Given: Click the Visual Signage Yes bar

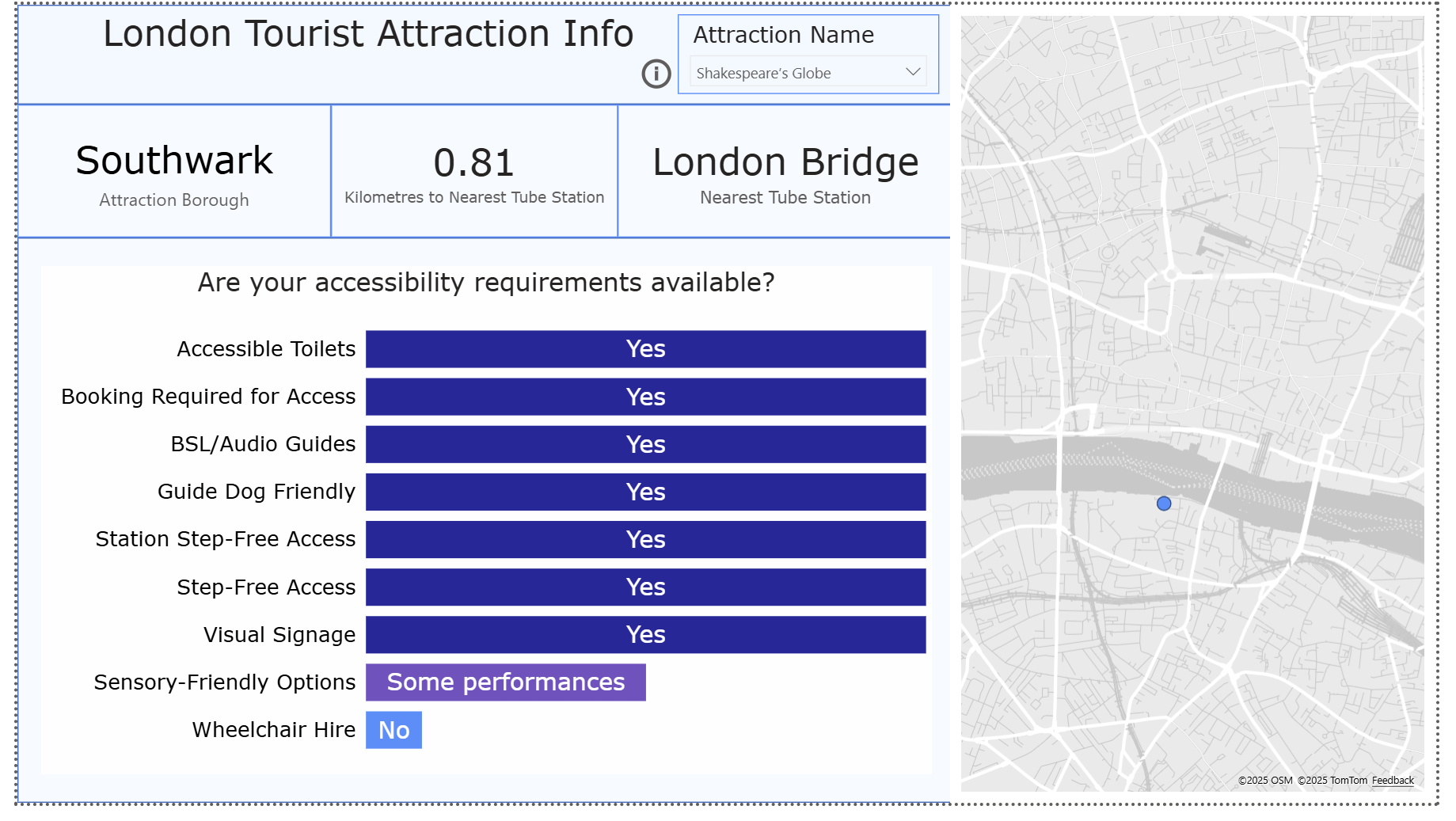Looking at the screenshot, I should point(645,634).
